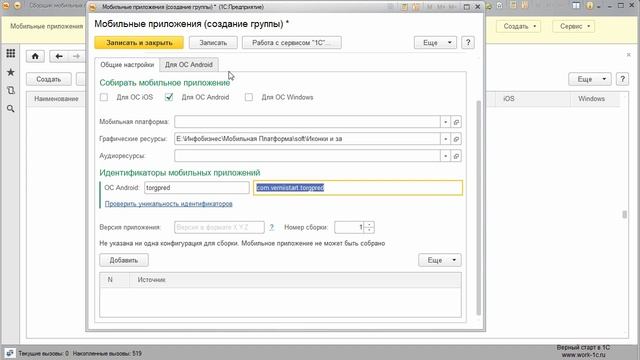This screenshot has height=360, width=640.
Task: Open the Еще dropdown above sources table
Action: [x=440, y=260]
